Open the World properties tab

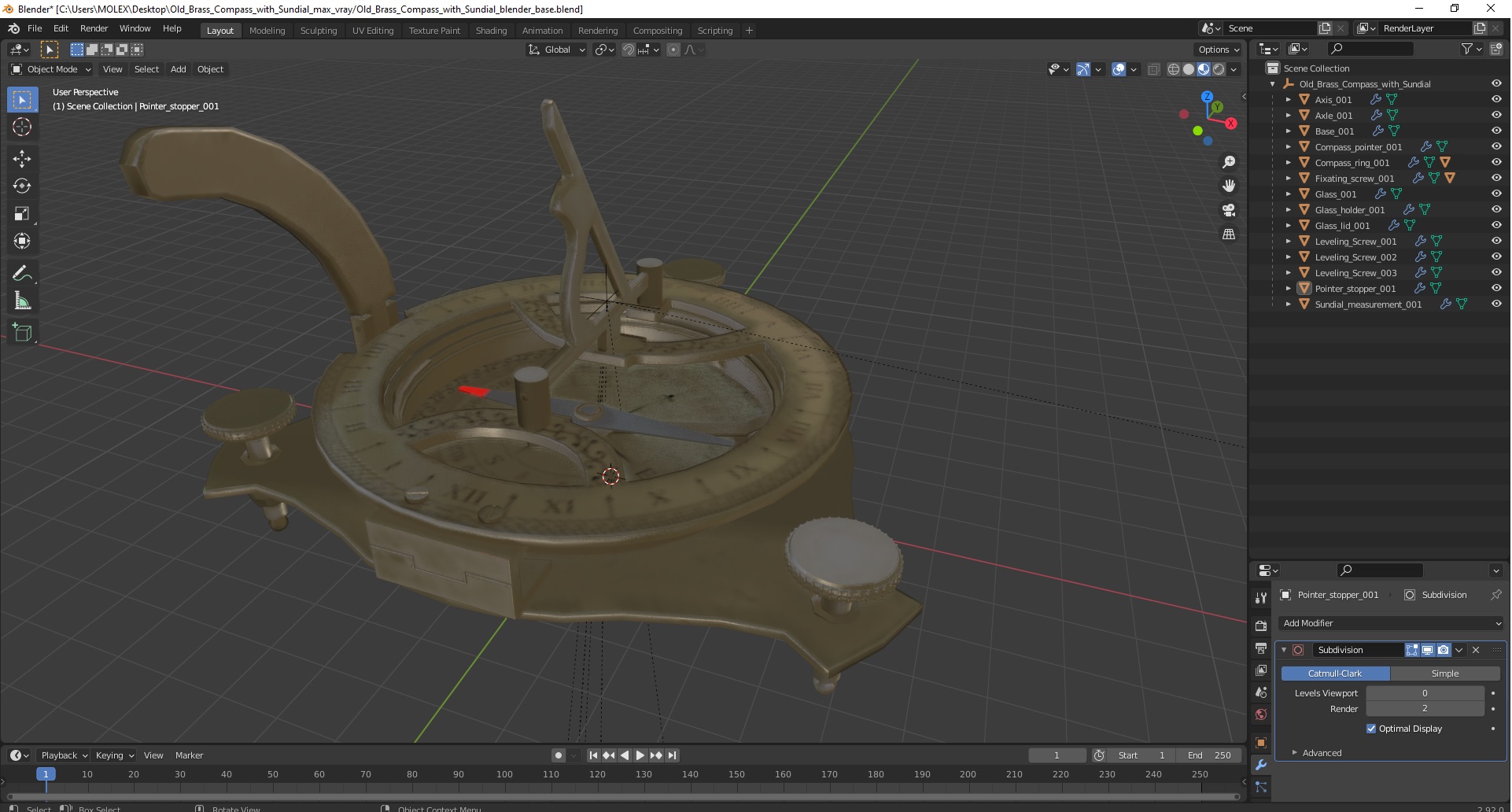point(1261,714)
